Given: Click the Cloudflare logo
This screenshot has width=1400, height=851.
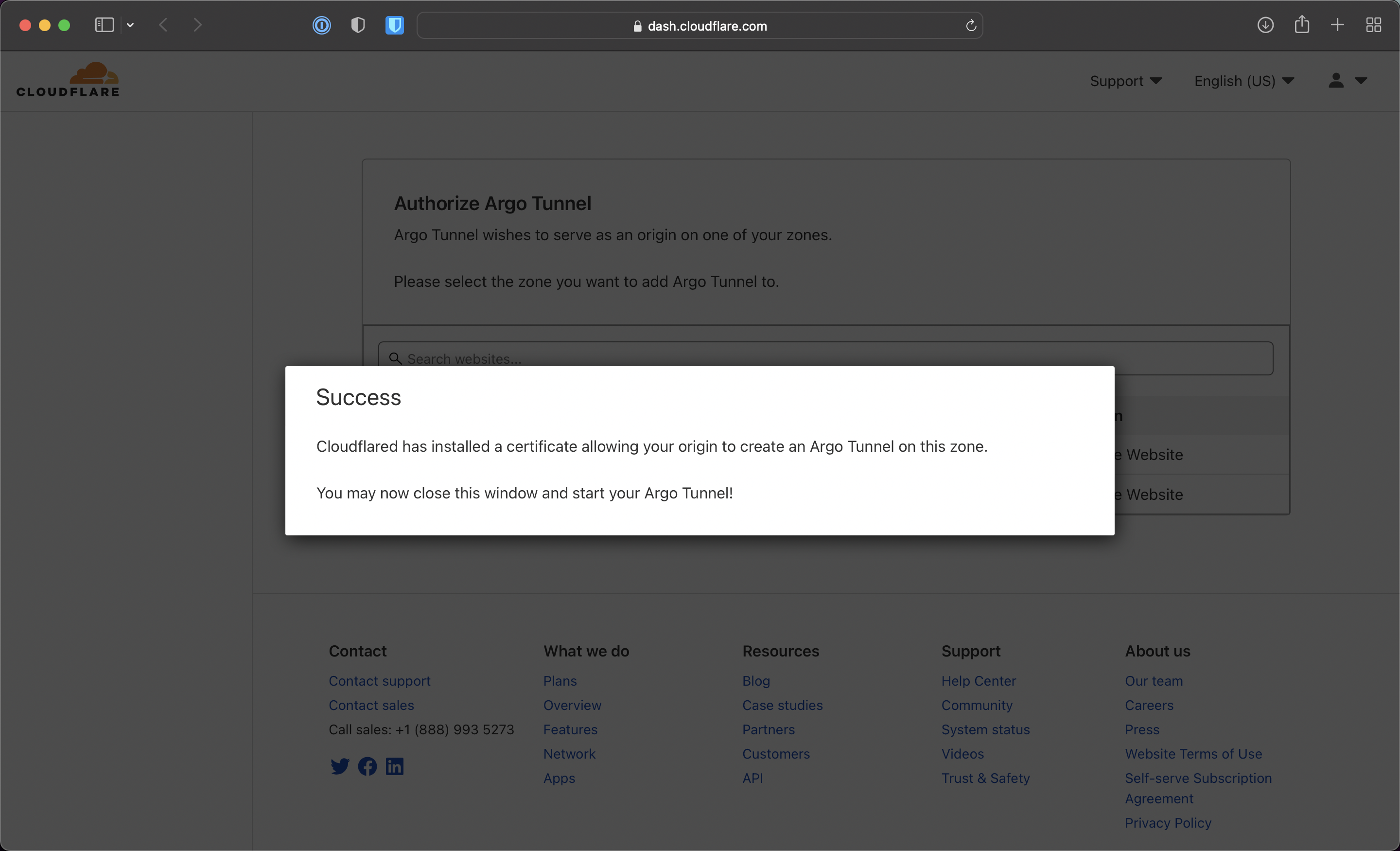Looking at the screenshot, I should 68,80.
